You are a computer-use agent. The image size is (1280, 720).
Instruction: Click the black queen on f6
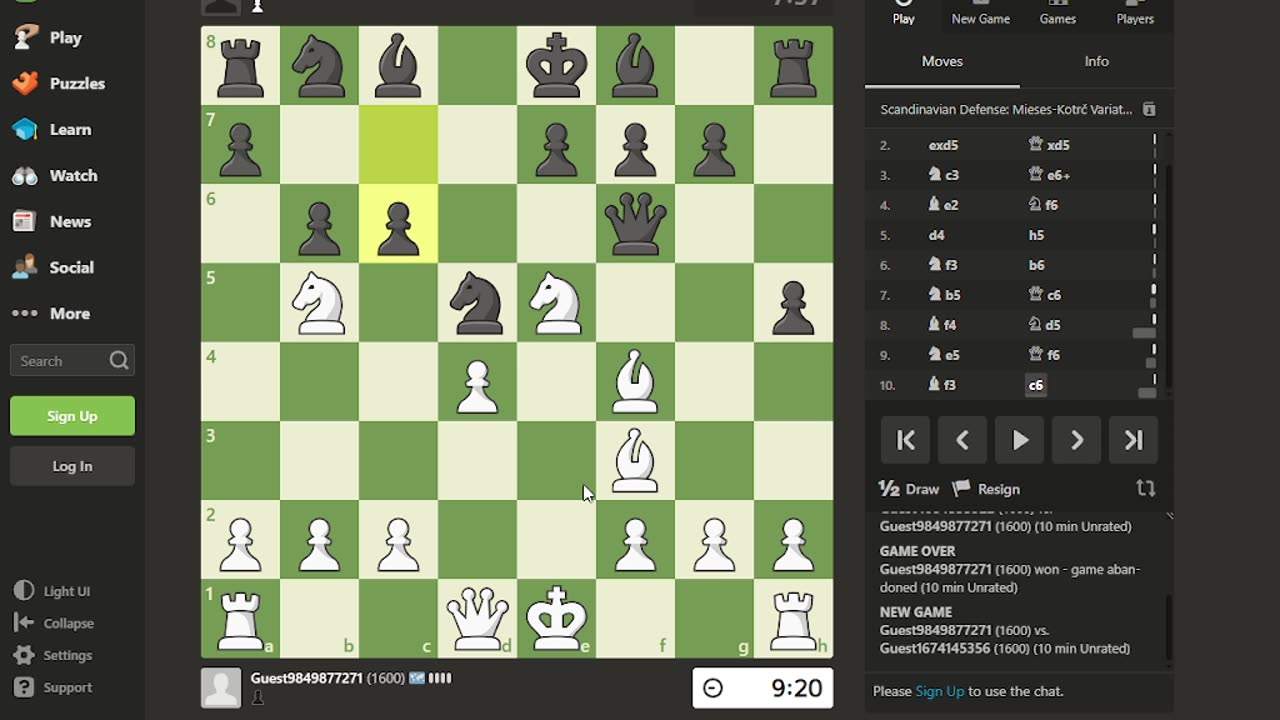(635, 224)
